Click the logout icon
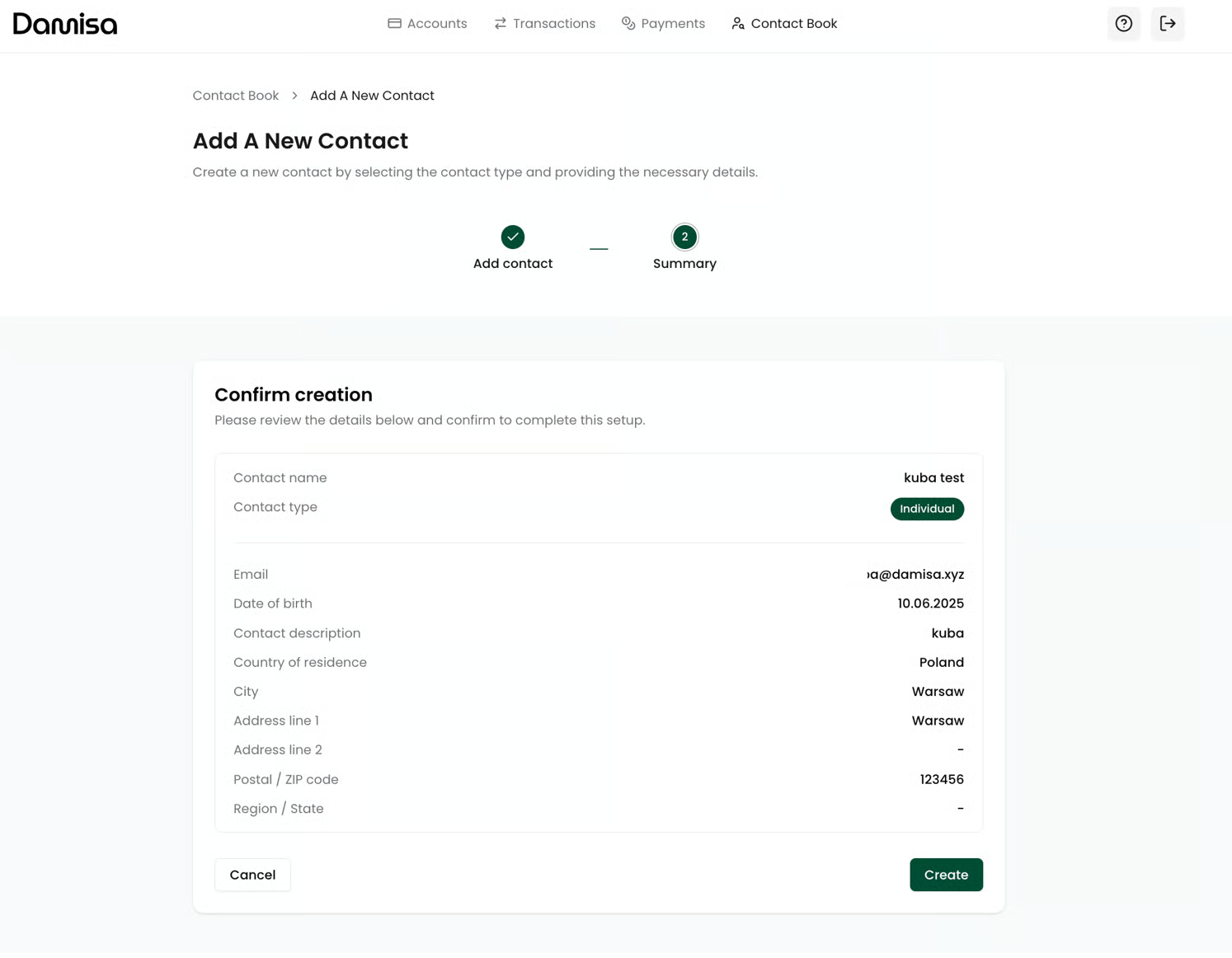The height and width of the screenshot is (958, 1232). pyautogui.click(x=1167, y=24)
